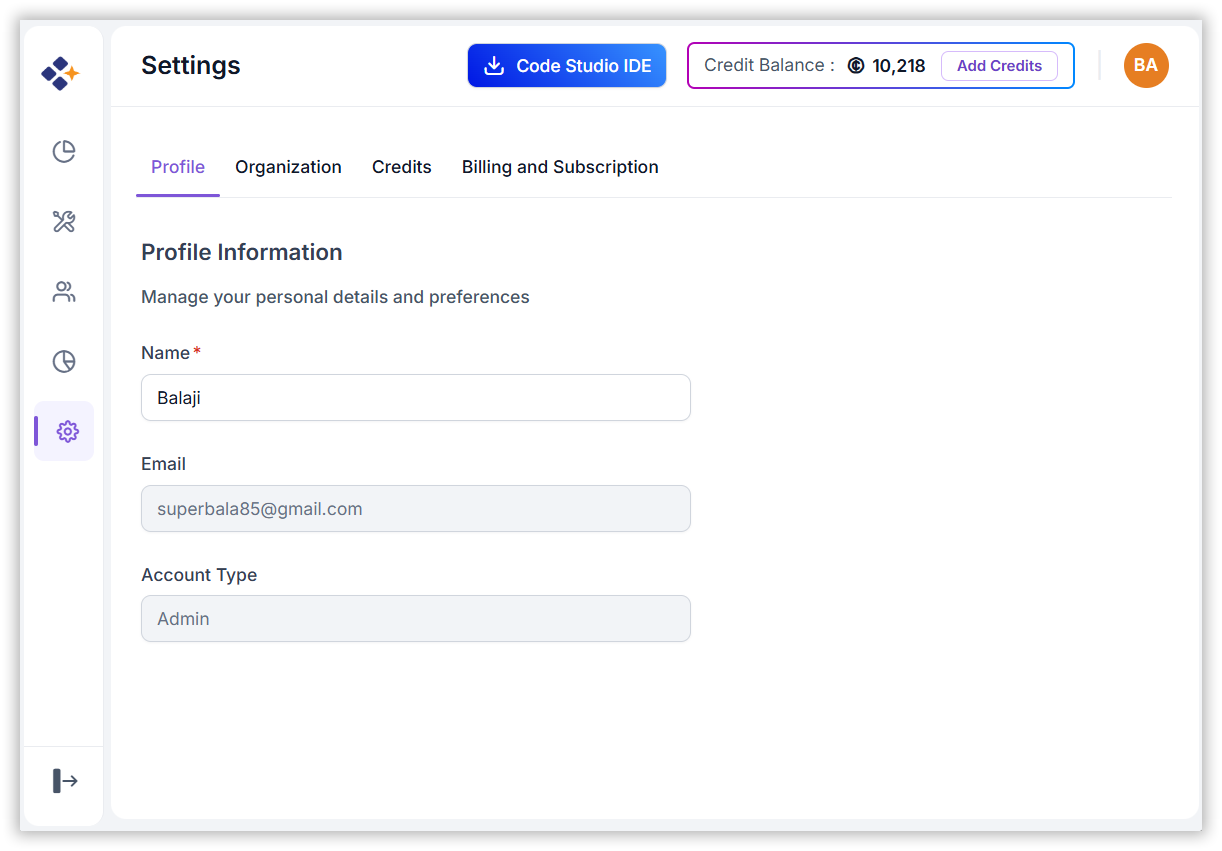
Task: Click the disabled Email field
Action: [416, 509]
